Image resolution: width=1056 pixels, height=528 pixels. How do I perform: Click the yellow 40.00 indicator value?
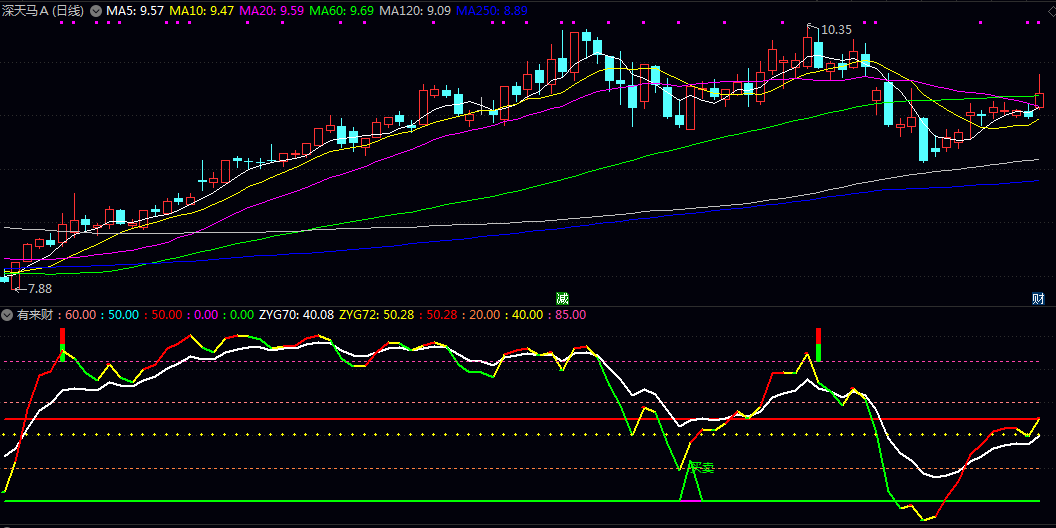click(528, 315)
